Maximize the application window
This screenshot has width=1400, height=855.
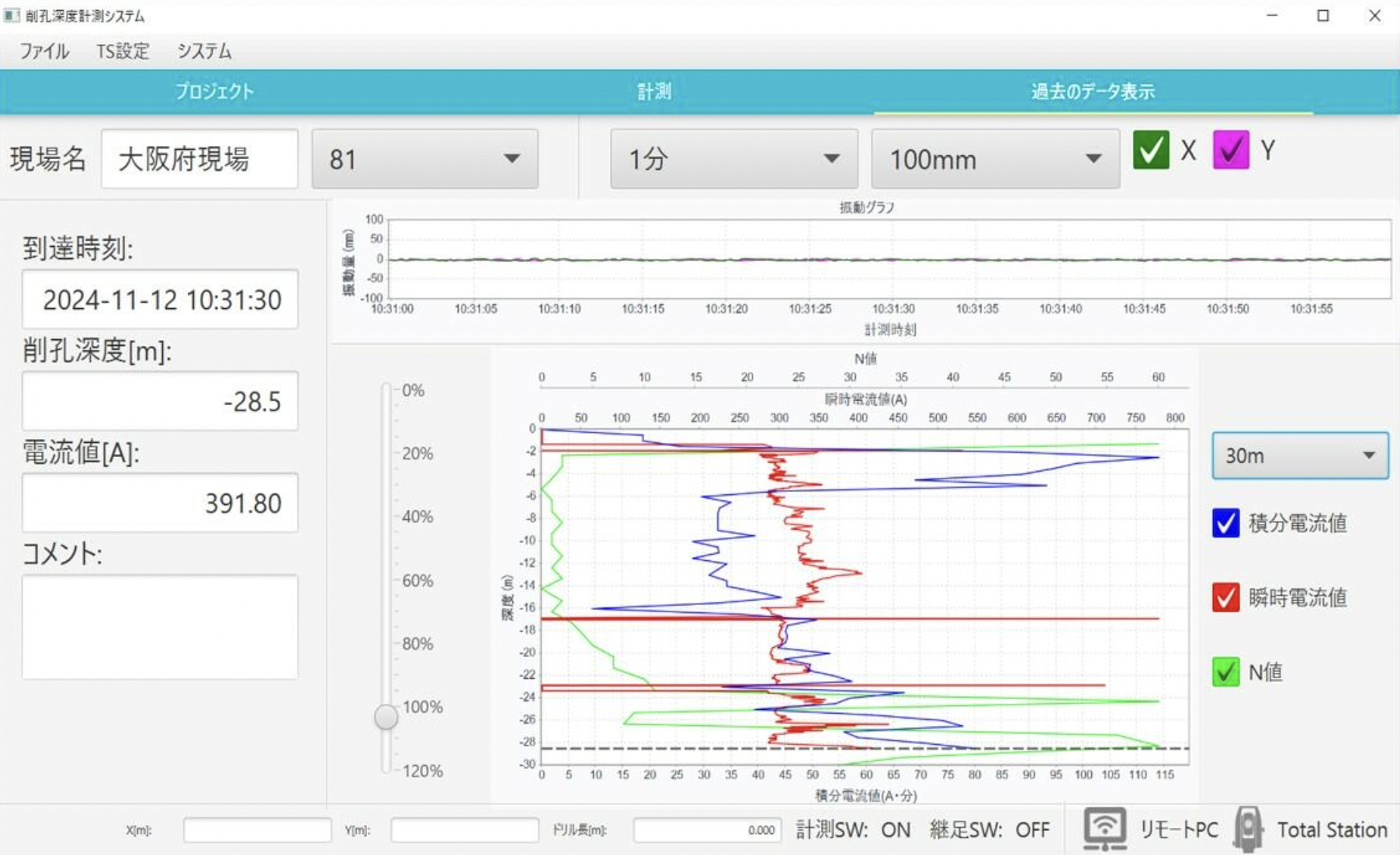pos(1323,16)
